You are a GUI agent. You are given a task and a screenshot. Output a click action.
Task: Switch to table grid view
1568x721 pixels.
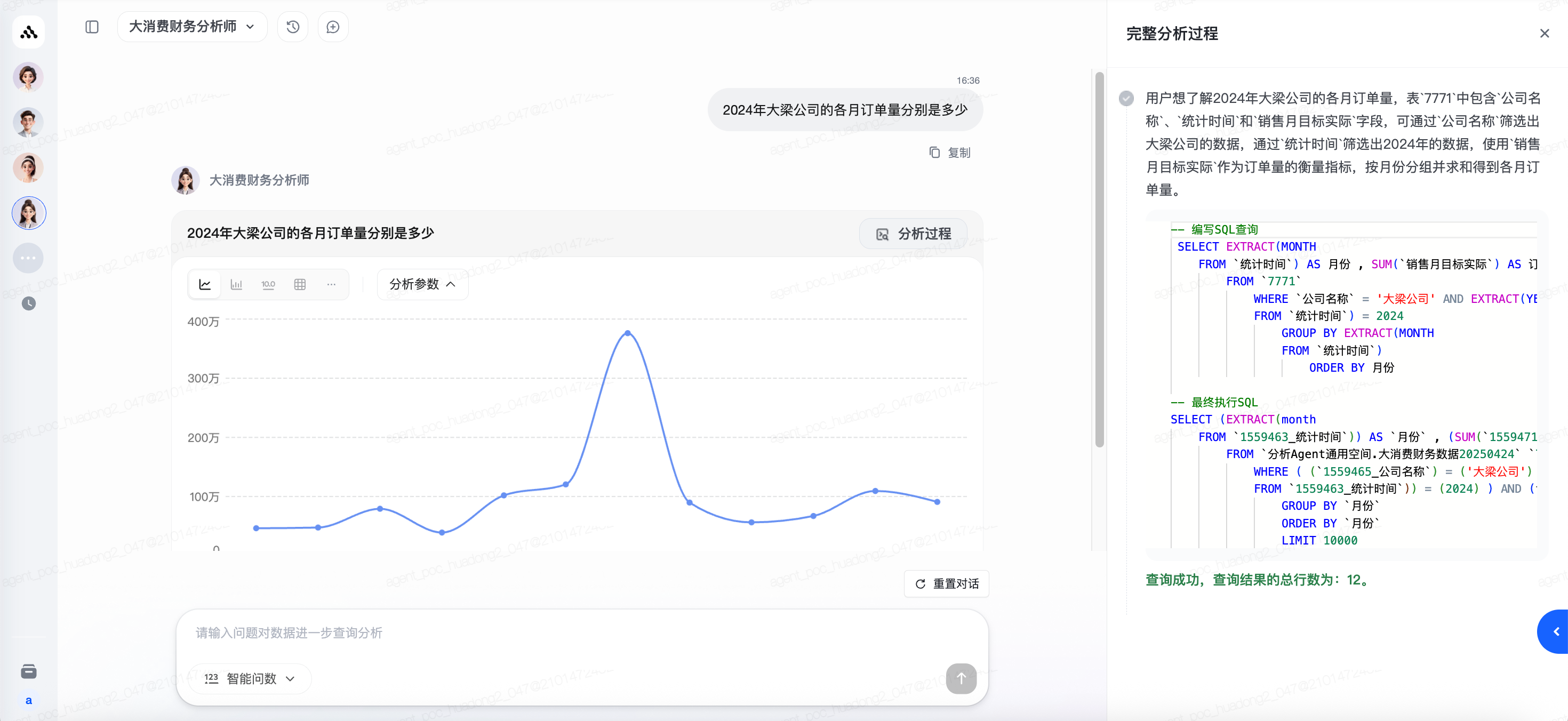[x=300, y=284]
